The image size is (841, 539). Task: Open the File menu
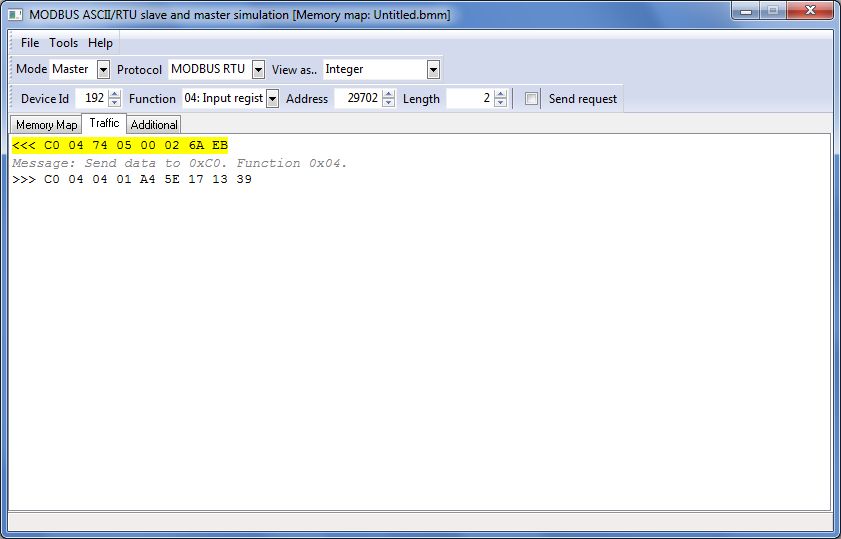click(x=29, y=43)
